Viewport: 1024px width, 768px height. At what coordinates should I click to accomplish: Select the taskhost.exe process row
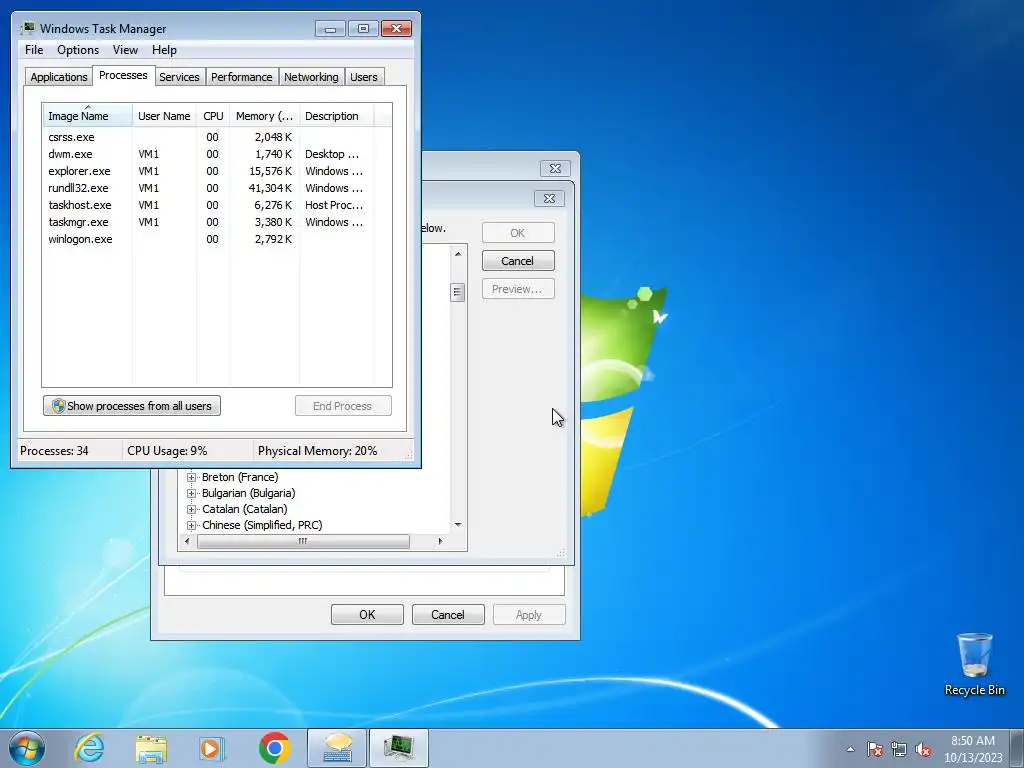[217, 205]
